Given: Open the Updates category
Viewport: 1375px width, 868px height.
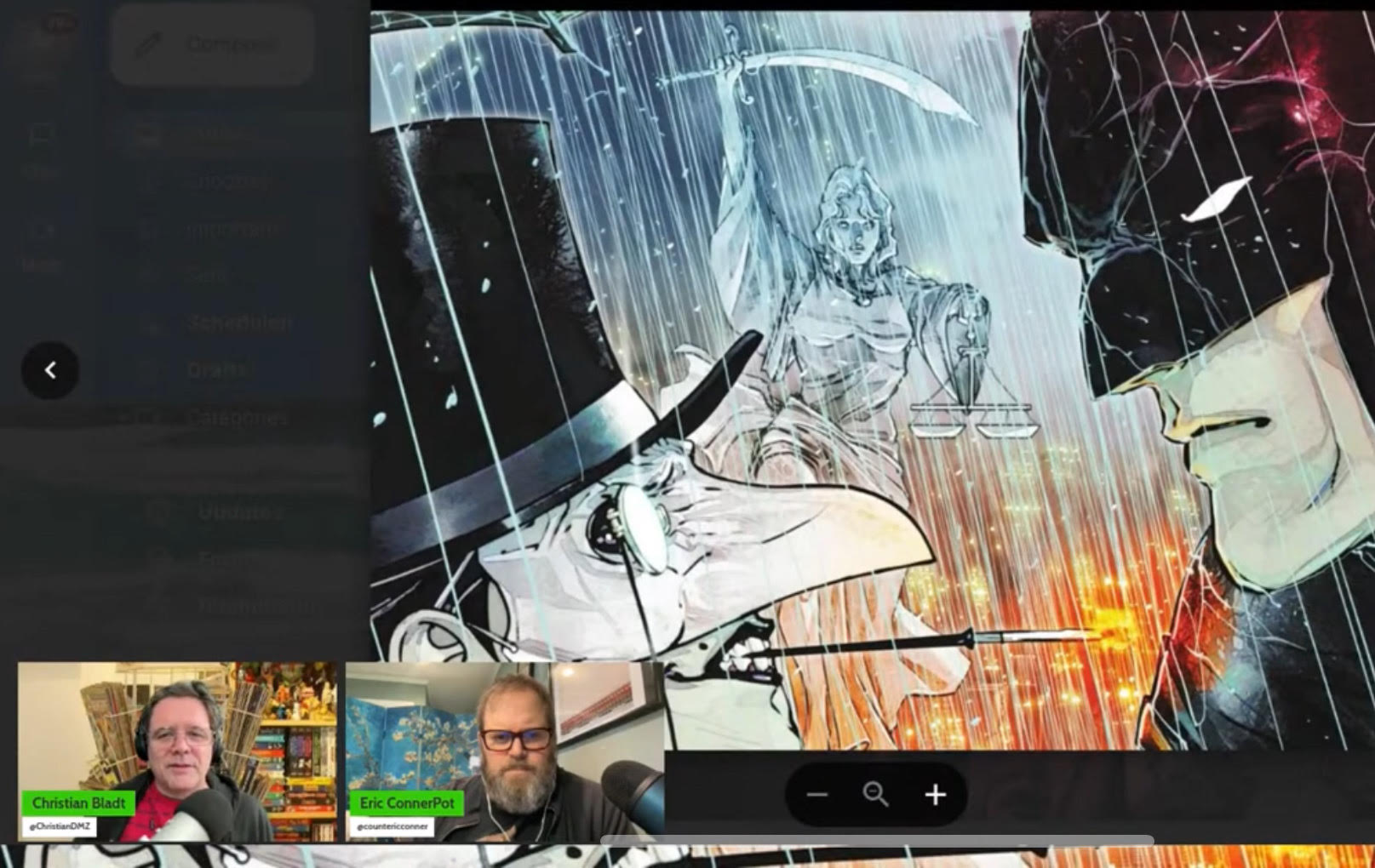Looking at the screenshot, I should coord(239,511).
